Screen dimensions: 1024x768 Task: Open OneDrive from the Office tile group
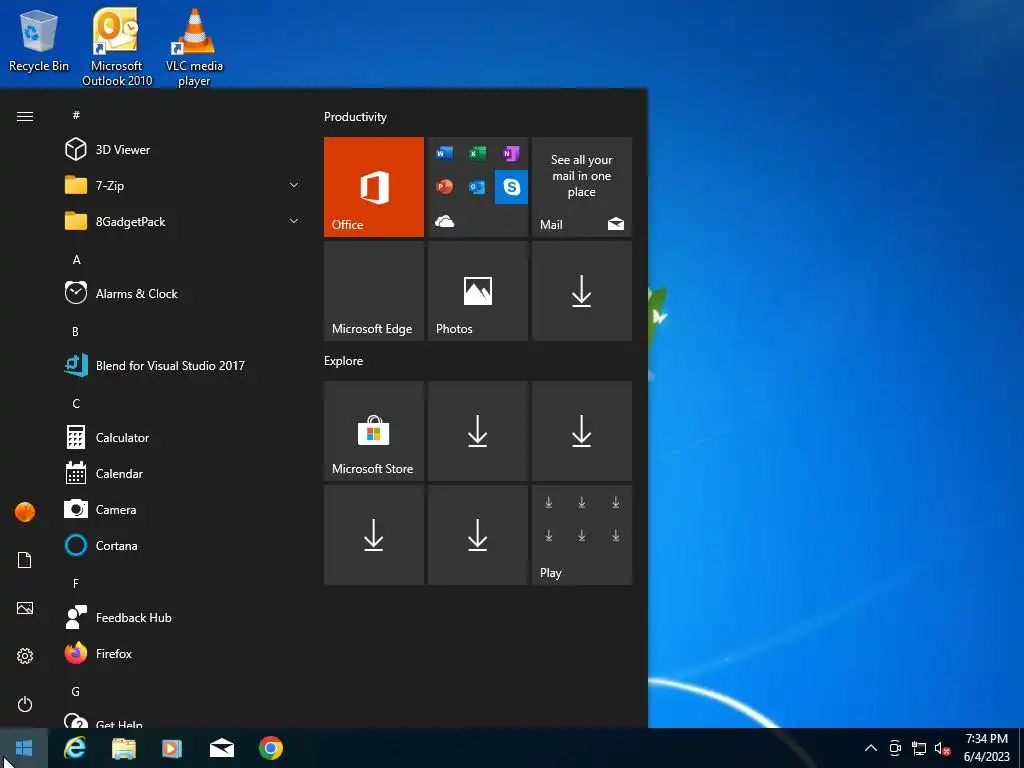point(444,221)
